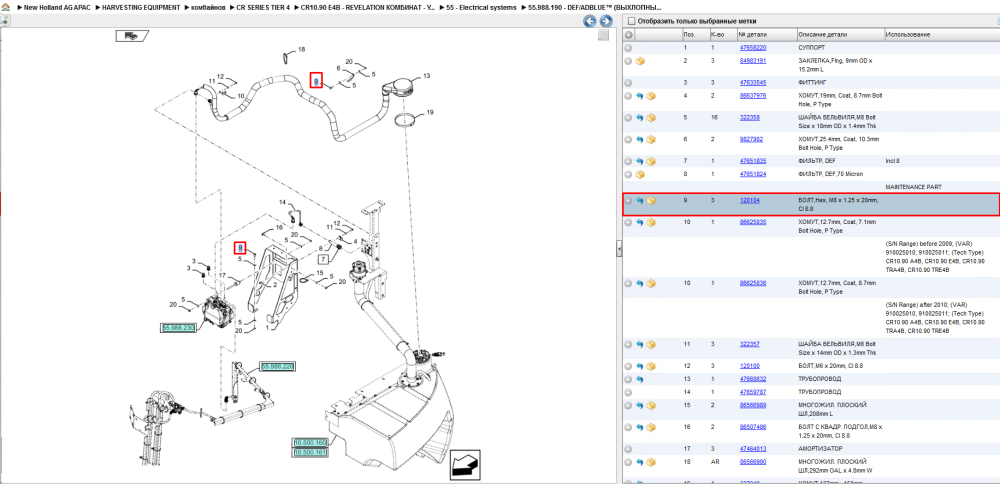Click the package icon for part 322357
Viewport: 1000px width, 484px height.
(651, 344)
